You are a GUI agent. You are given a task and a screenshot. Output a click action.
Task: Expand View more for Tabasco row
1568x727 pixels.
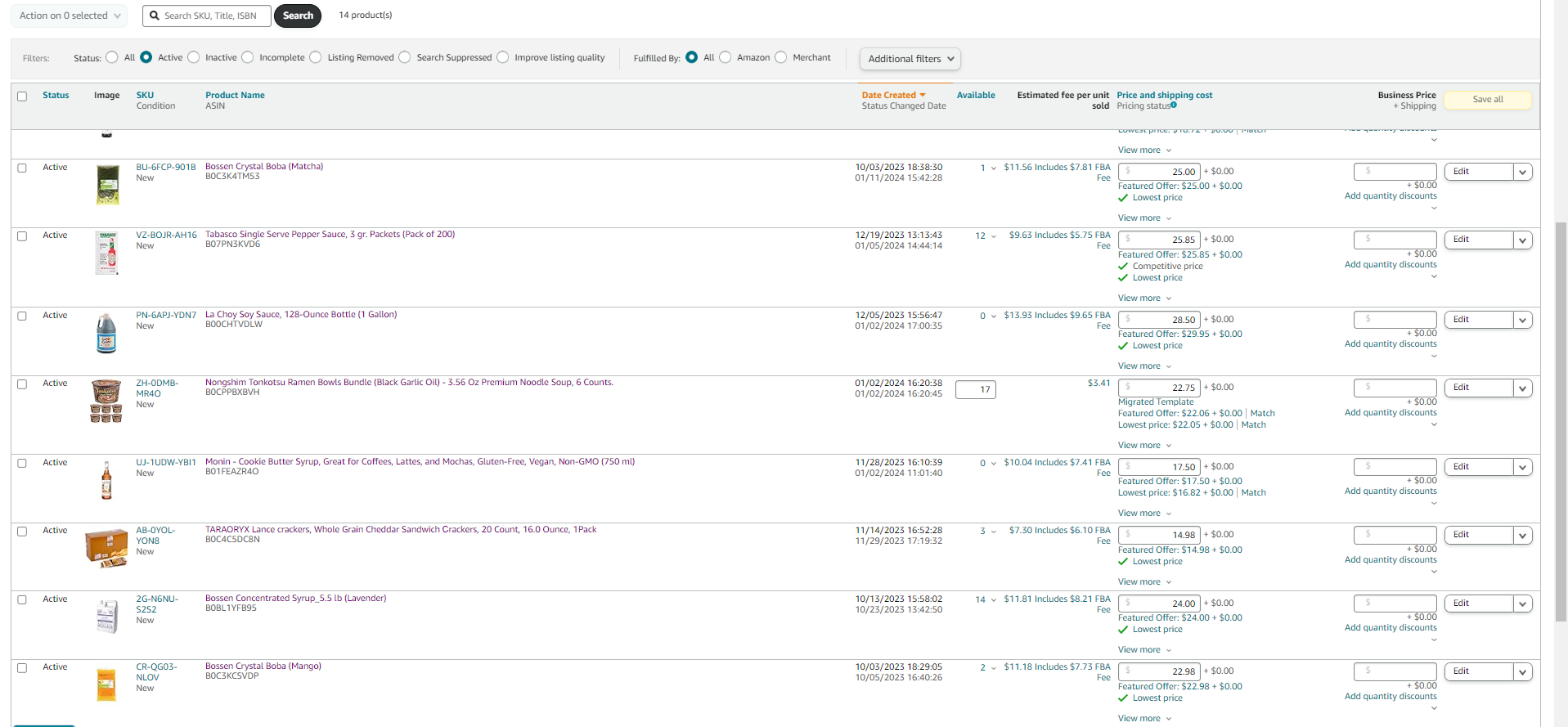tap(1144, 298)
